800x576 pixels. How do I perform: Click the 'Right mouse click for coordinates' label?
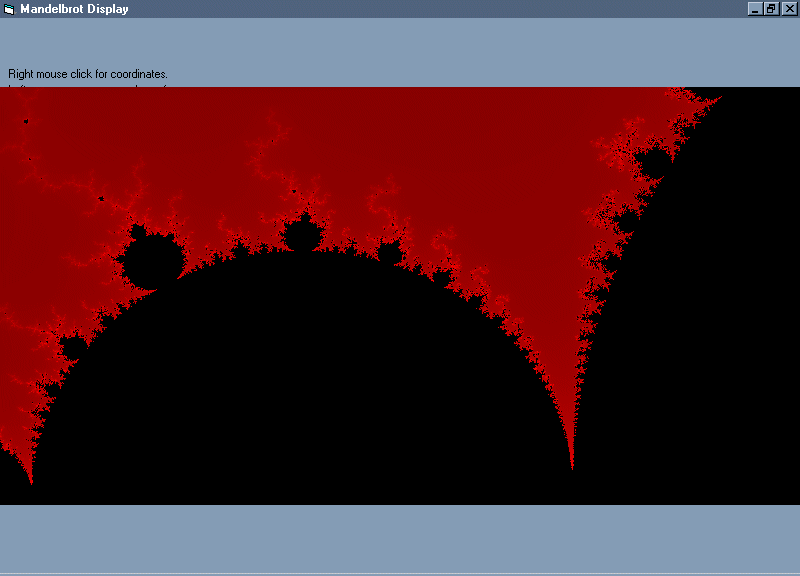click(88, 74)
